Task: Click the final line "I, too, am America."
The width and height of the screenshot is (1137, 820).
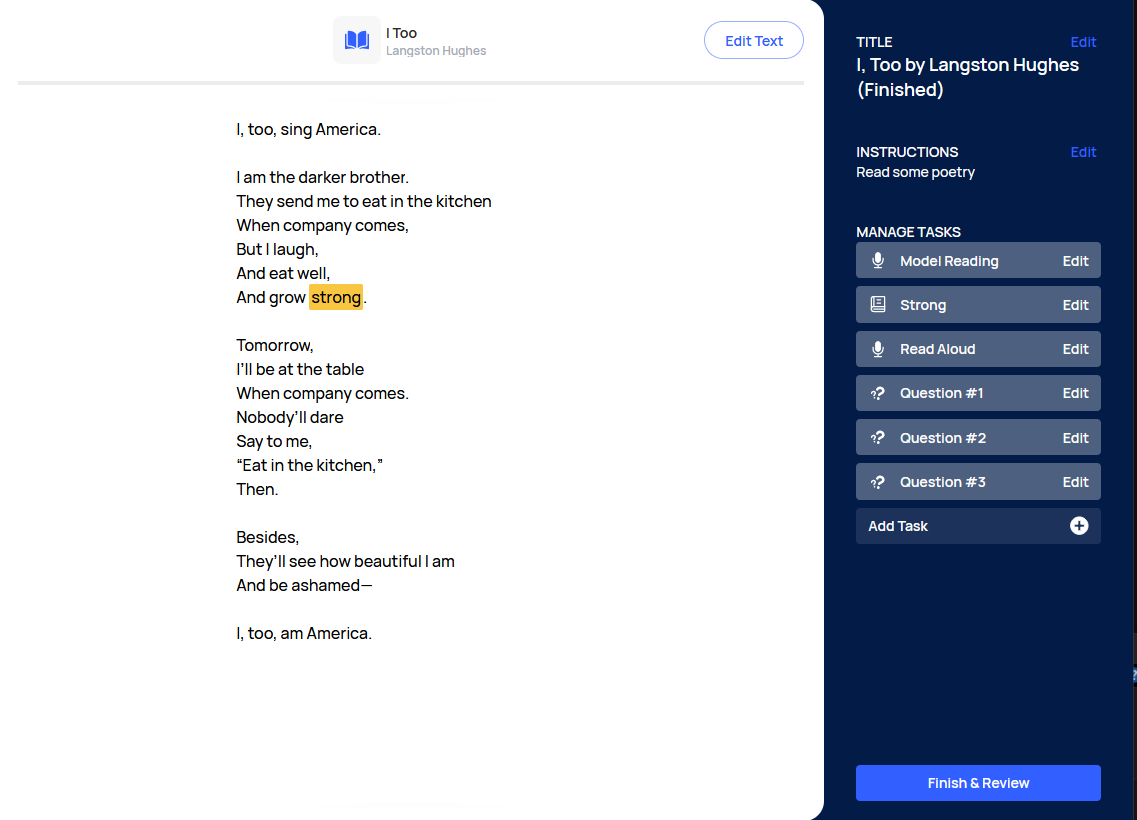Action: pyautogui.click(x=304, y=633)
